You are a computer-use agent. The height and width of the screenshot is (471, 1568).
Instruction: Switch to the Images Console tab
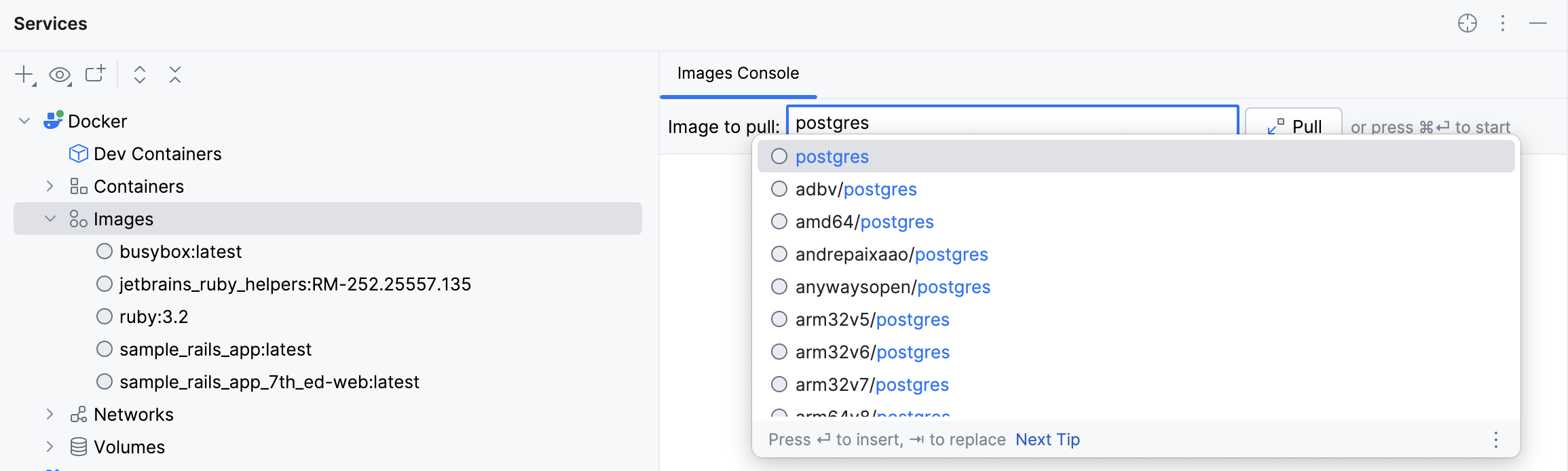[x=736, y=73]
